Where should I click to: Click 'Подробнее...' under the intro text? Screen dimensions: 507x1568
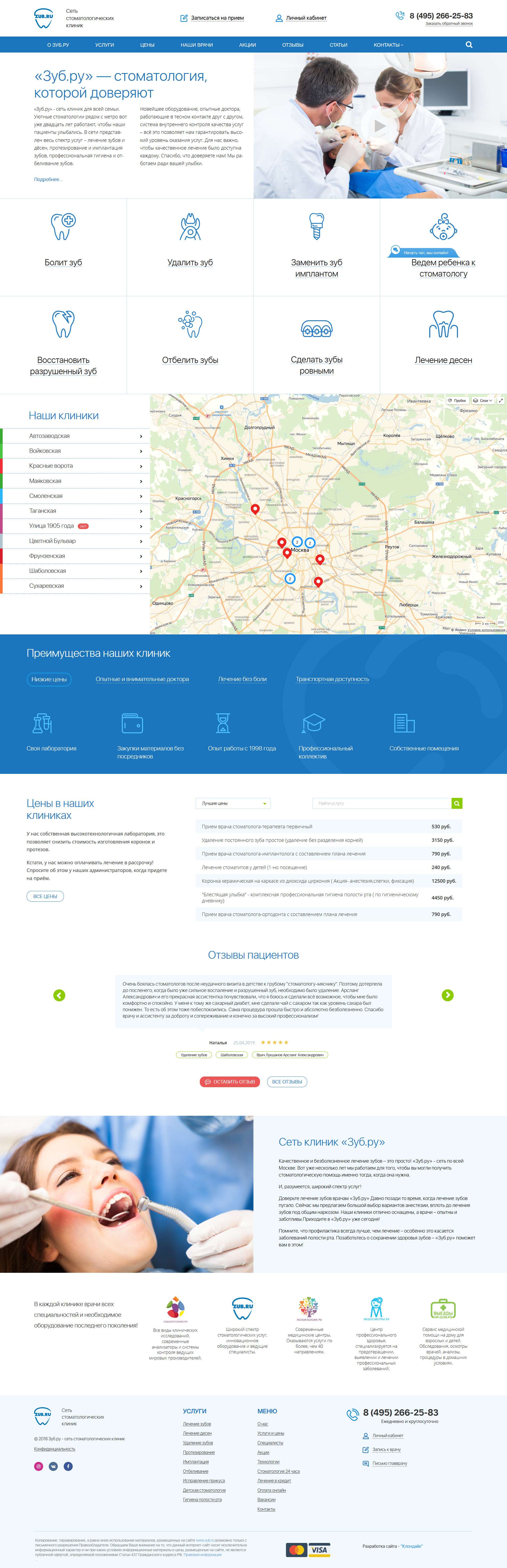pyautogui.click(x=48, y=179)
